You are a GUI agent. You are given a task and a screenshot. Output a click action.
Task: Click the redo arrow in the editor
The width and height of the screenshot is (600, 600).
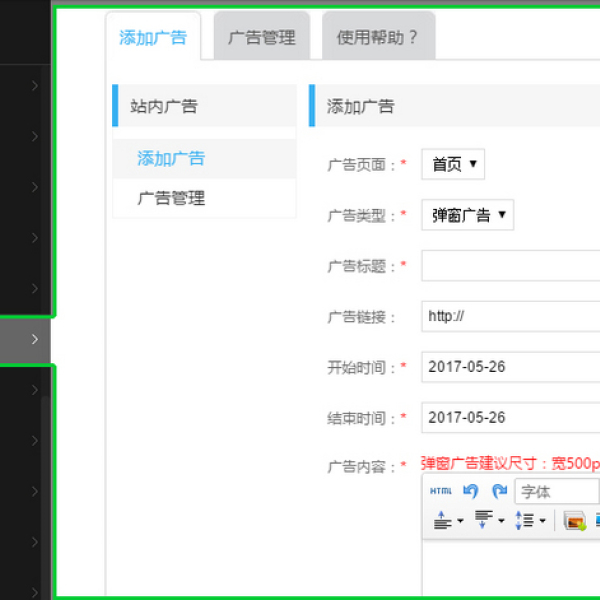[x=498, y=491]
